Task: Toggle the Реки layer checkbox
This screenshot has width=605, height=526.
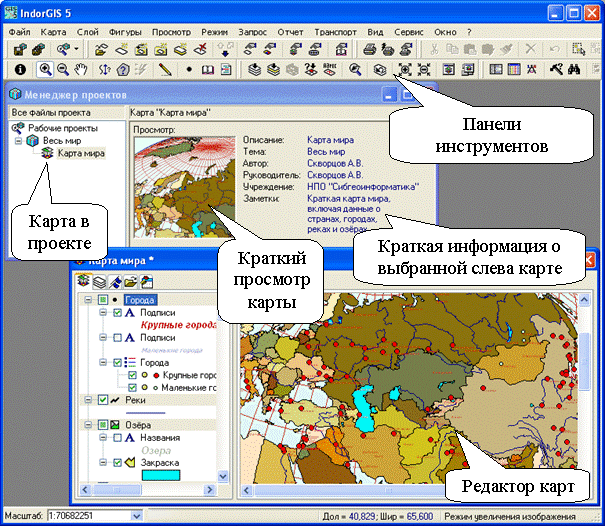Action: (x=101, y=400)
